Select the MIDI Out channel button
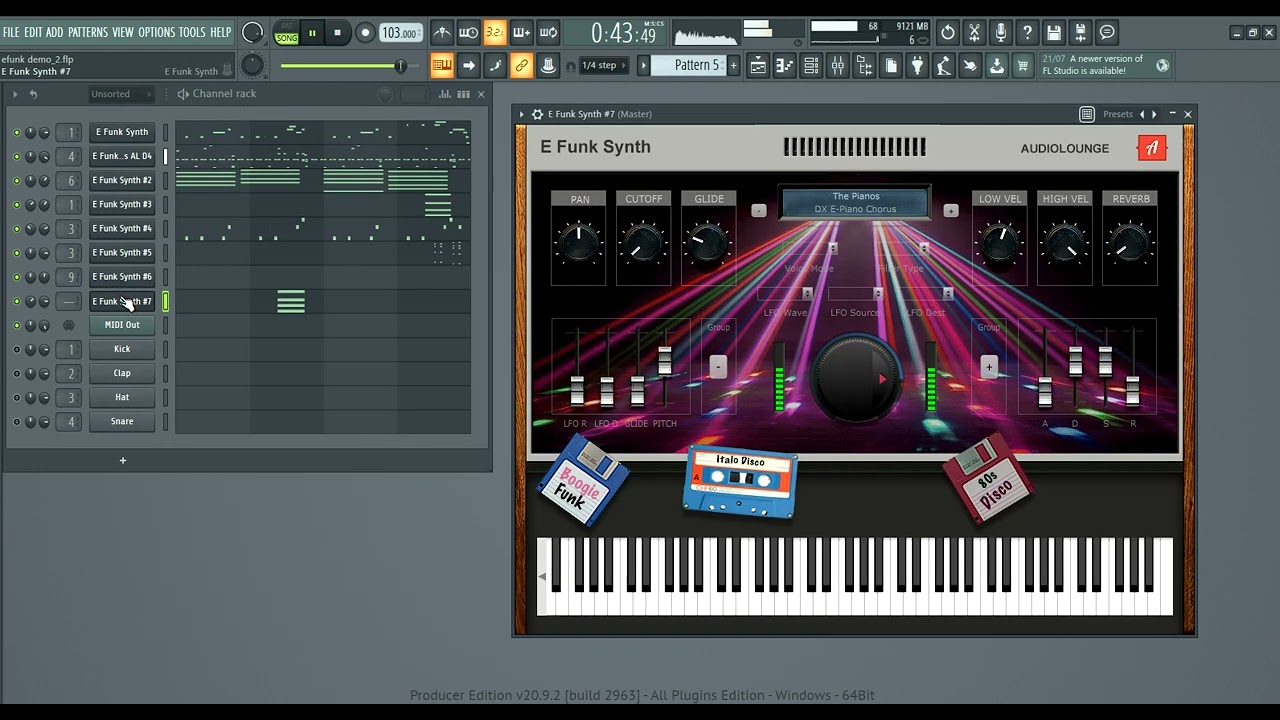 pyautogui.click(x=122, y=325)
